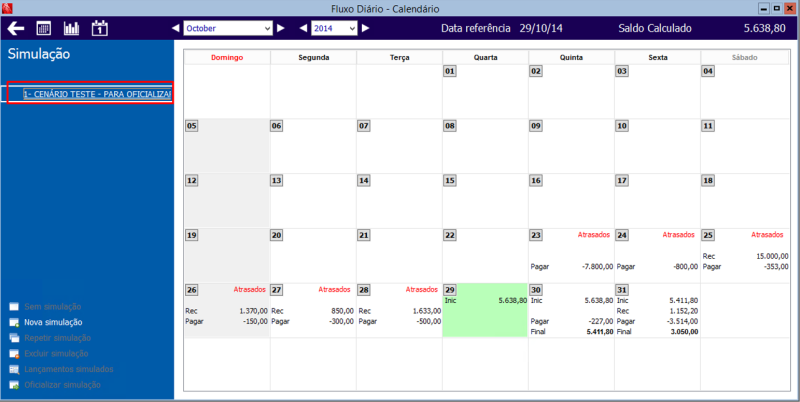The image size is (800, 402).
Task: Select day 25 number button
Action: click(x=708, y=235)
